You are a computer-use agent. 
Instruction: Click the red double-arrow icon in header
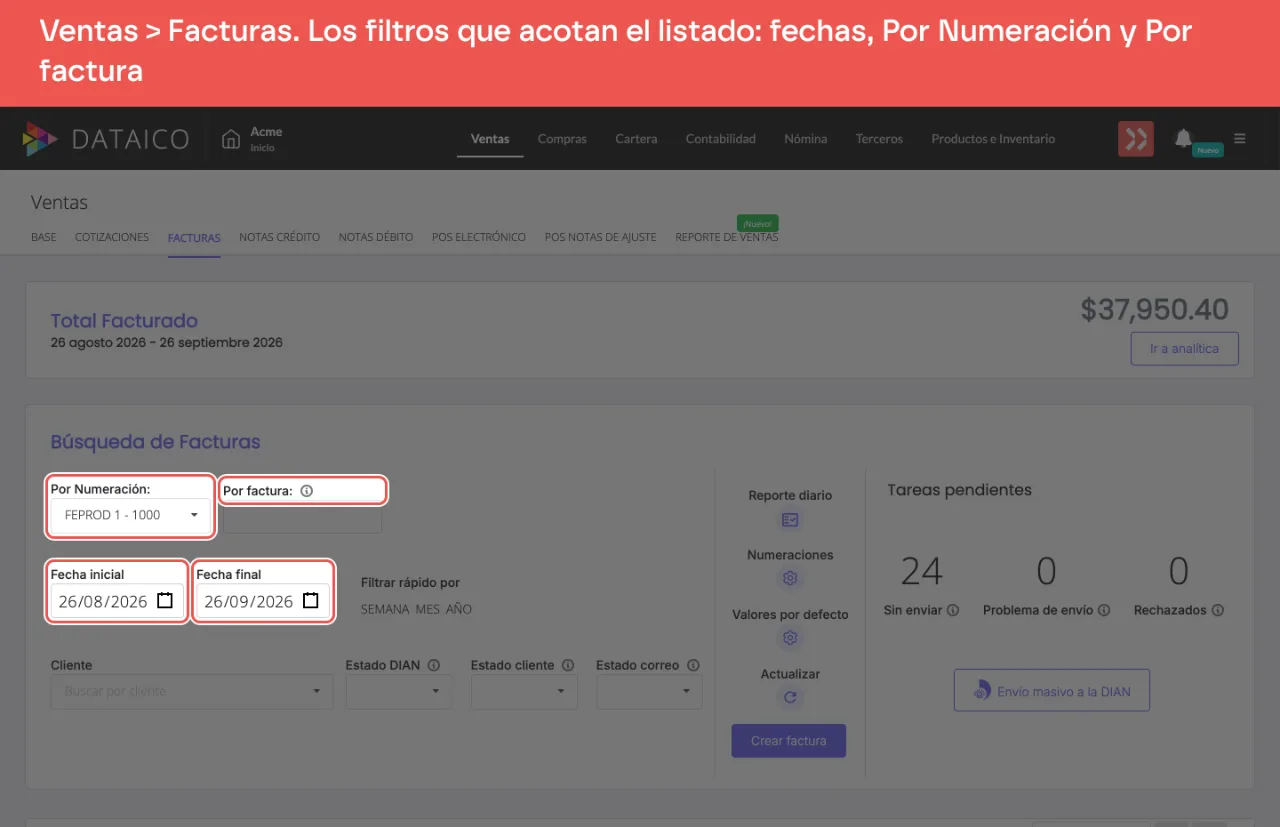pos(1136,139)
